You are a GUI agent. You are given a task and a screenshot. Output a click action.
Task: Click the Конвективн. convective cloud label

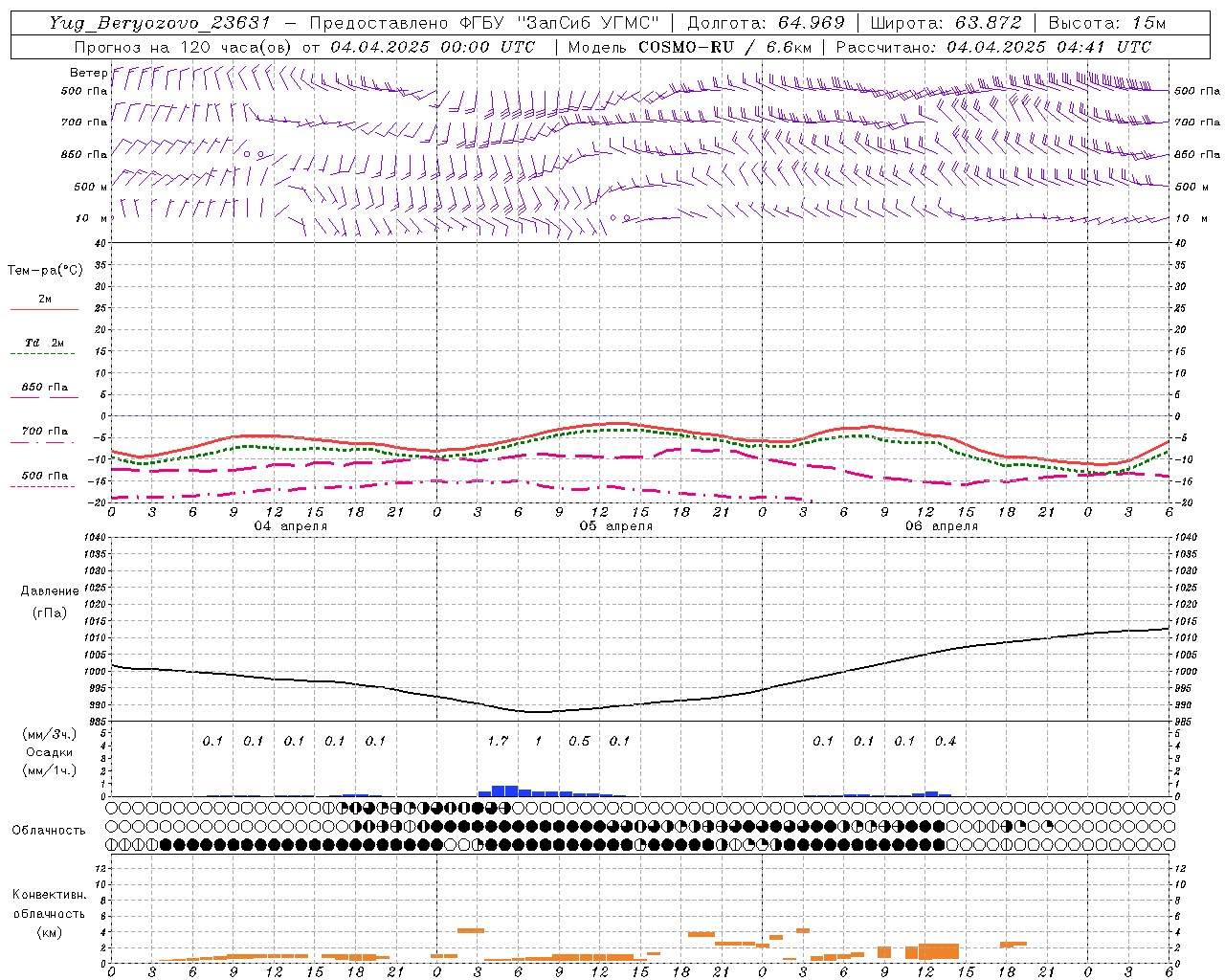[x=49, y=895]
